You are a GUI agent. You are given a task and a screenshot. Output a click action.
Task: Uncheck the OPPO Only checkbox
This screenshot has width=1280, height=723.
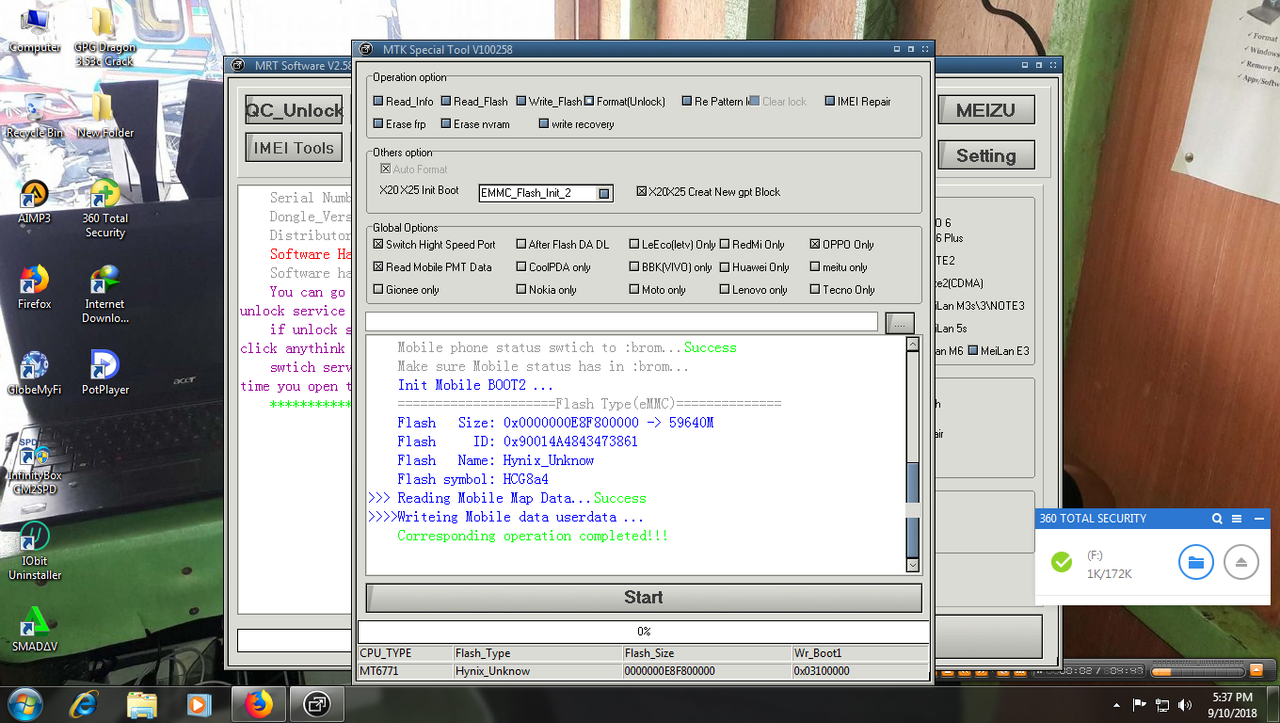click(x=842, y=245)
